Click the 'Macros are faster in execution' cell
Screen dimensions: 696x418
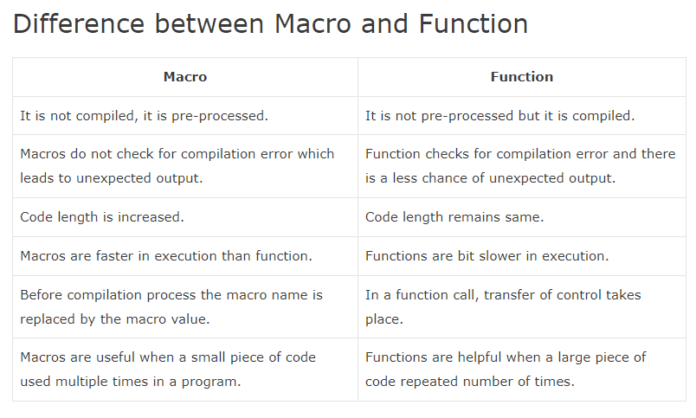pos(166,256)
